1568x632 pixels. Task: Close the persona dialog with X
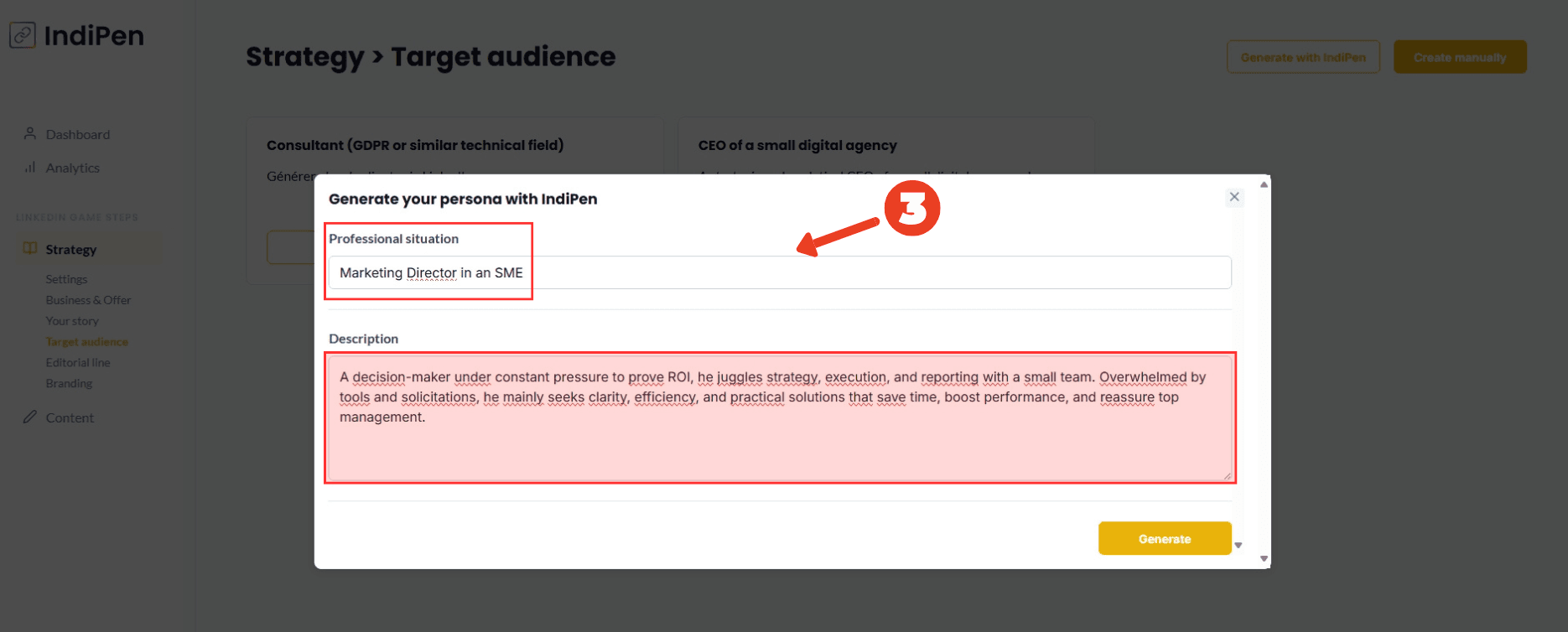point(1234,197)
